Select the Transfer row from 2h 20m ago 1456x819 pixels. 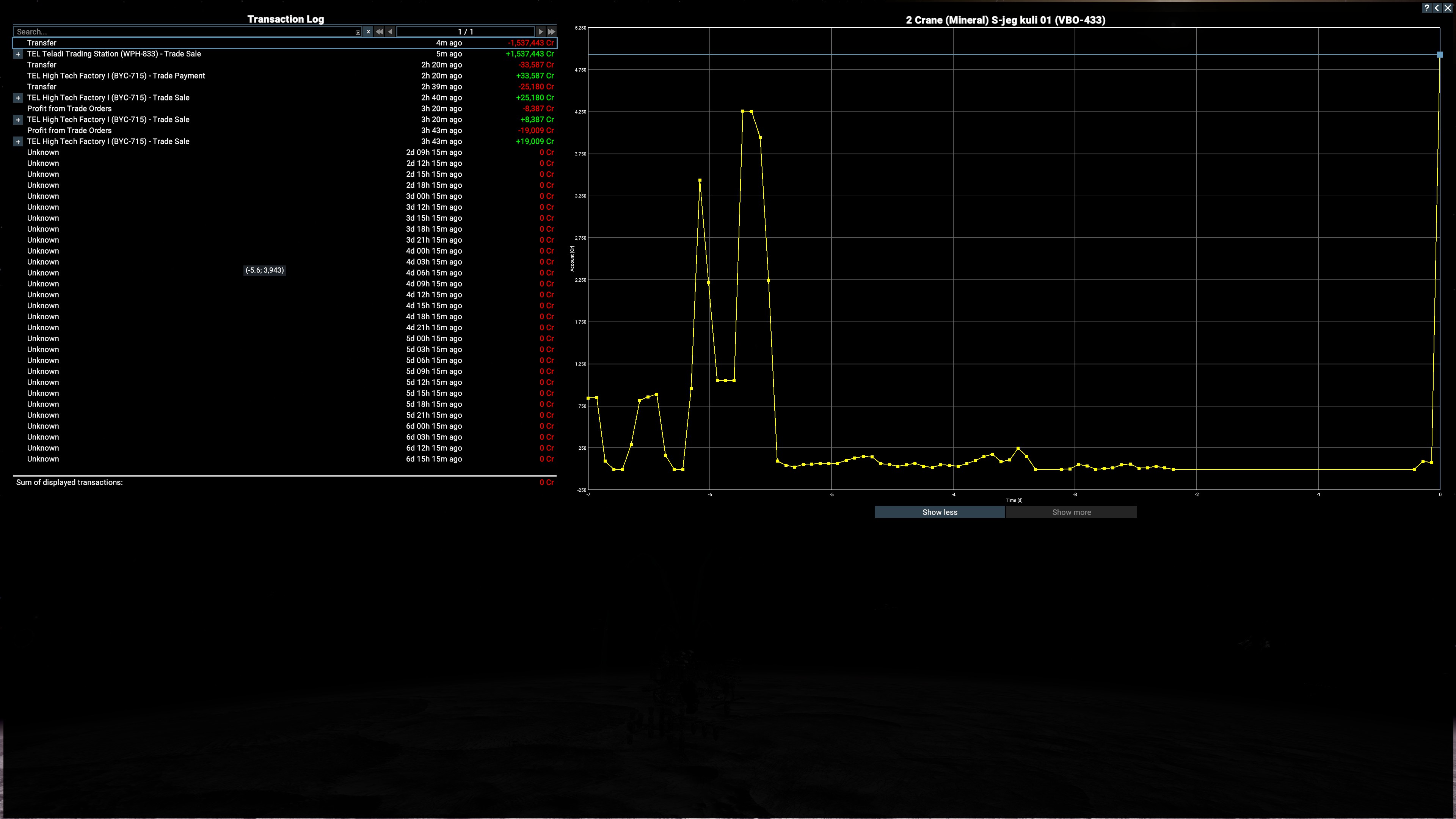point(285,65)
